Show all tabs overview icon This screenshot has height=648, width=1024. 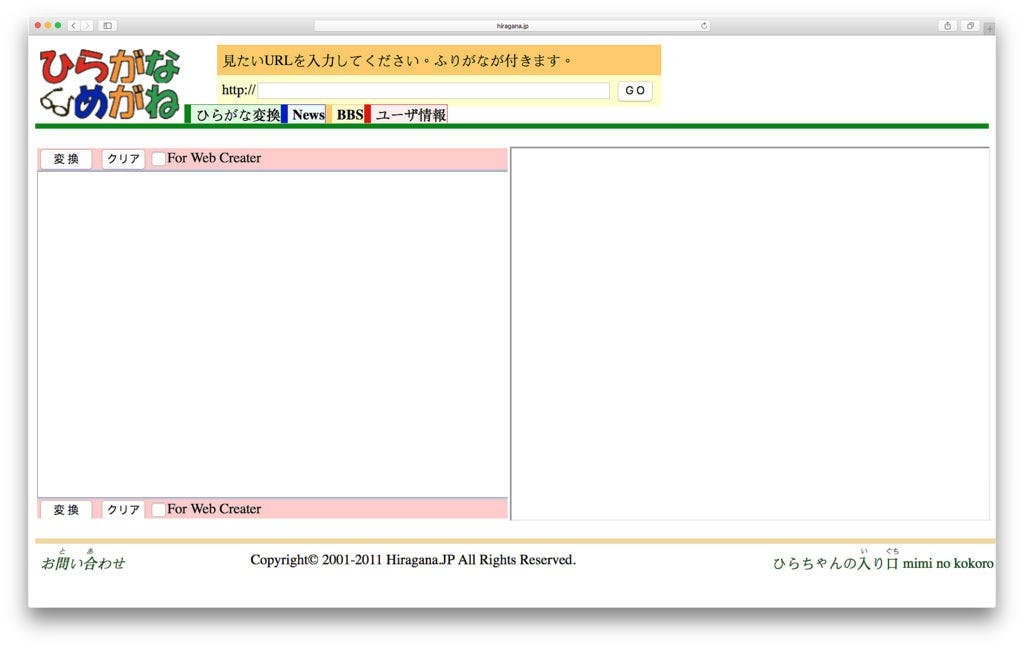(x=970, y=25)
